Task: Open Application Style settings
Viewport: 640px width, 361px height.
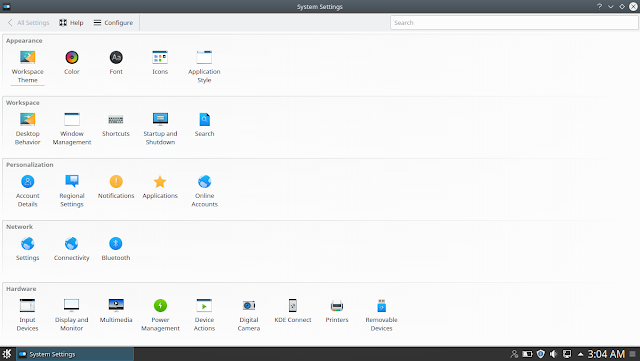Action: [204, 67]
